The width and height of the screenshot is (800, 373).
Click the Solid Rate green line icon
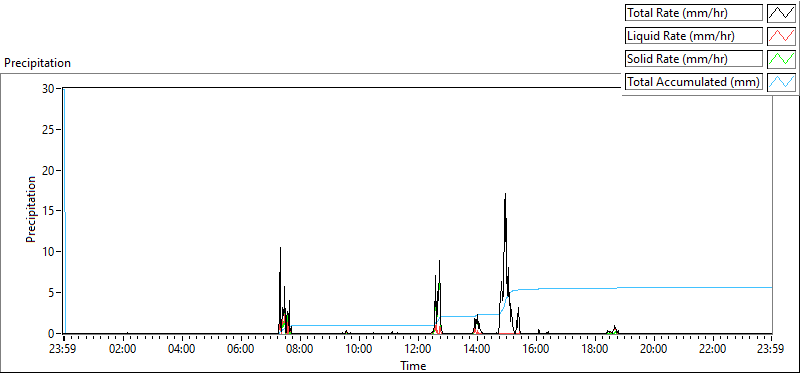[781, 59]
